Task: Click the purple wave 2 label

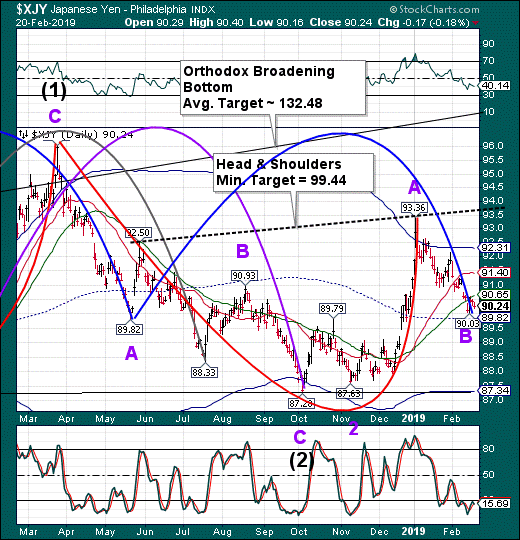Action: (x=354, y=429)
